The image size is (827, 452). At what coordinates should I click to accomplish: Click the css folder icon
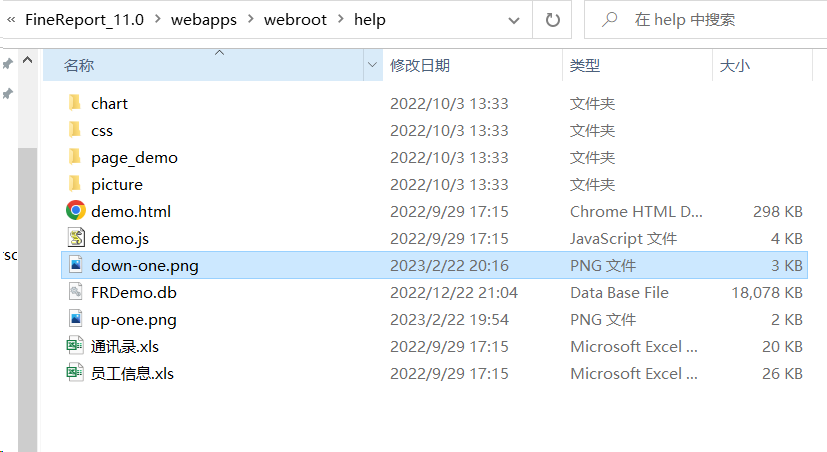[75, 130]
